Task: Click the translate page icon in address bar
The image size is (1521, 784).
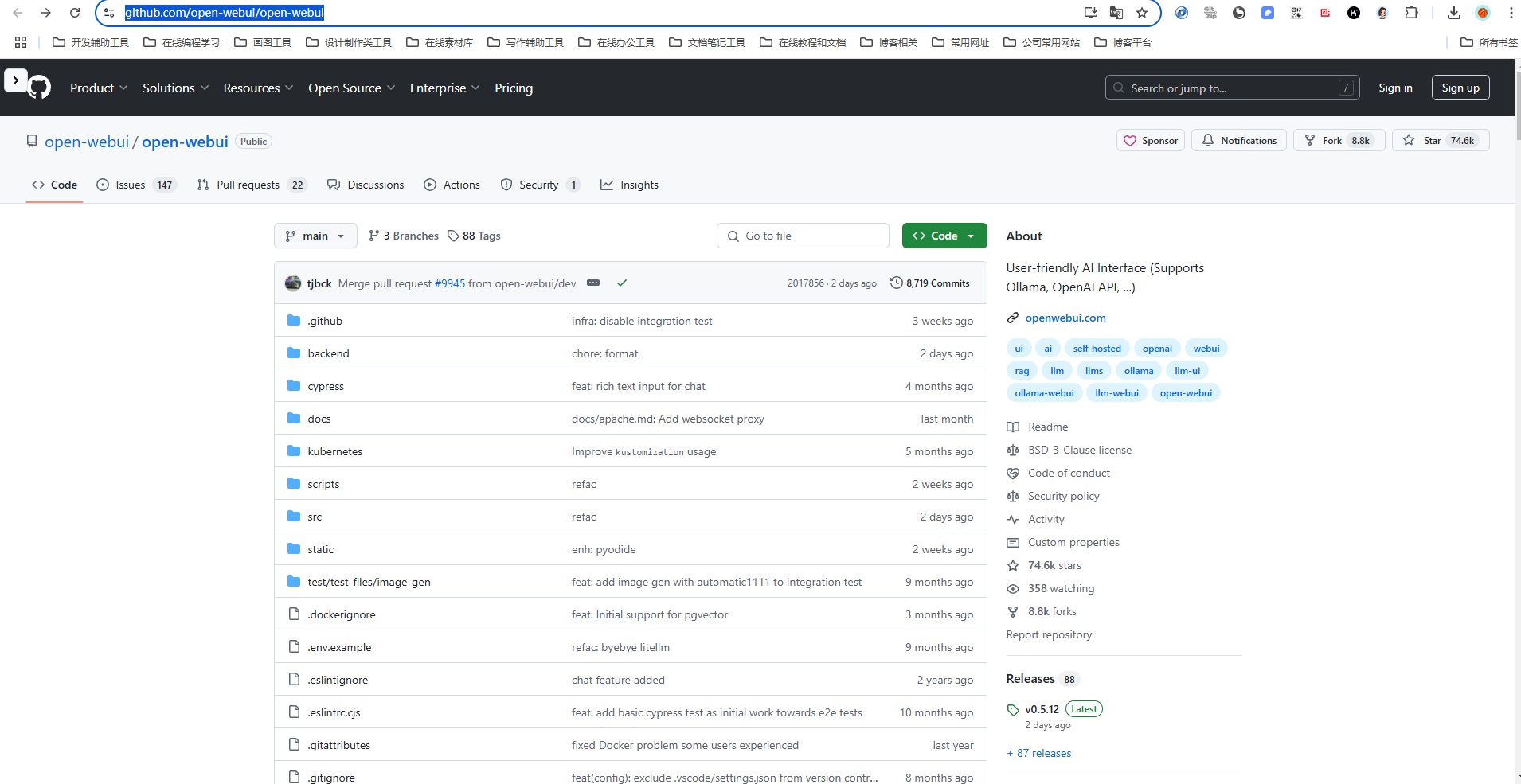Action: [x=1116, y=13]
